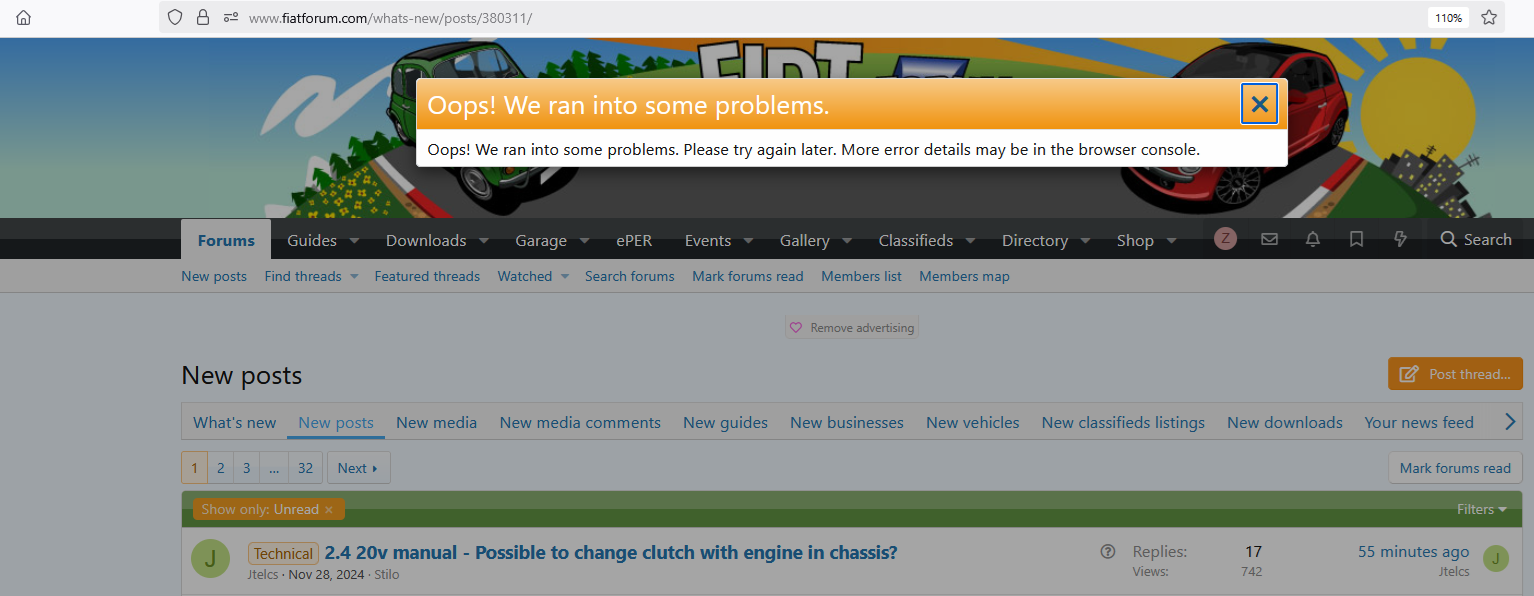Expand the Shop dropdown arrow
Screen dimensions: 1534x596
coord(1171,240)
